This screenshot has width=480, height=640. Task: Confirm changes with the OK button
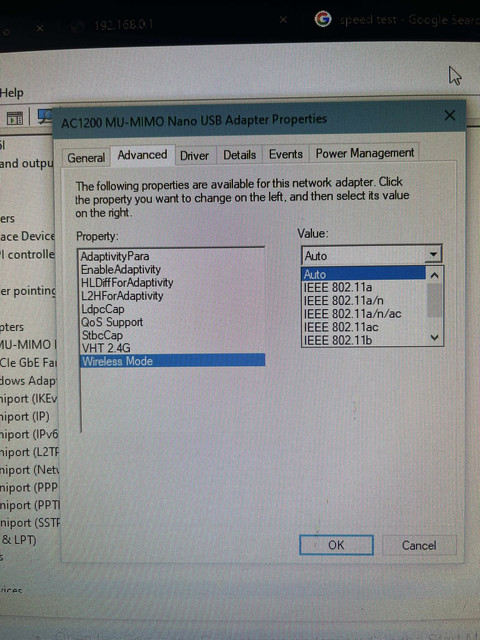point(336,545)
